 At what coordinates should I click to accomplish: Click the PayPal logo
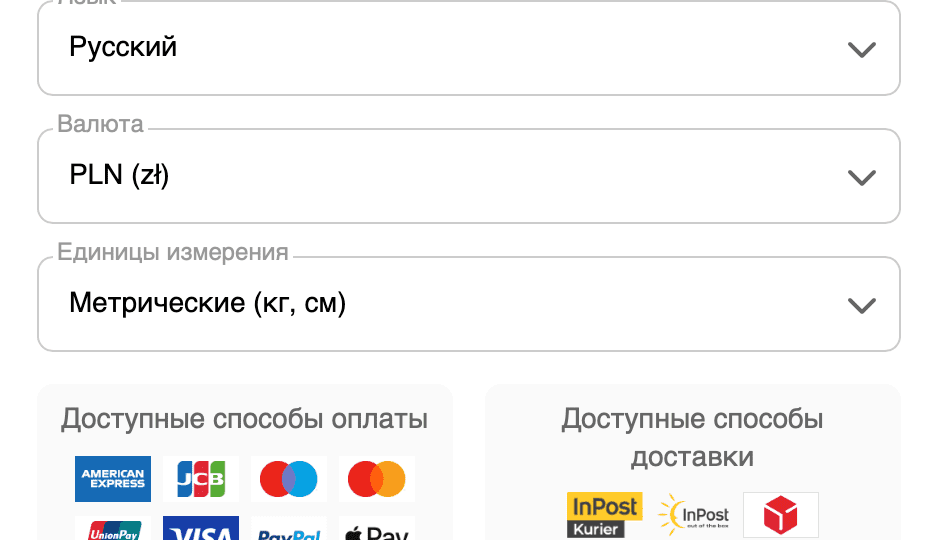289,529
